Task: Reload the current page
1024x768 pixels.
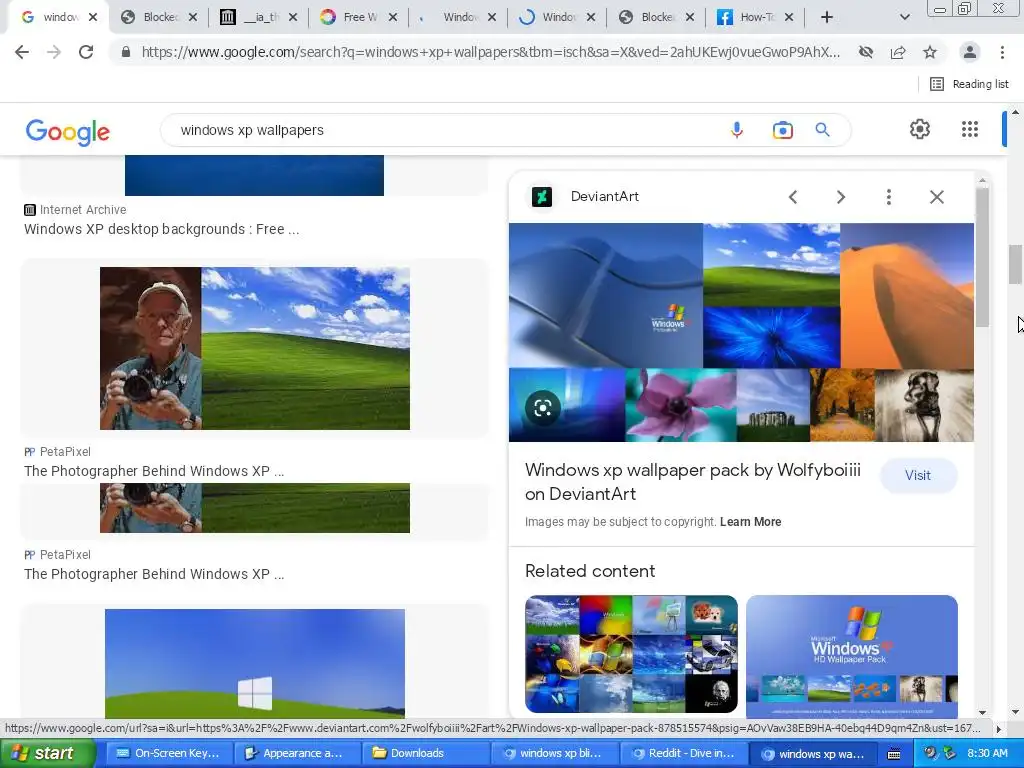Action: tap(86, 52)
